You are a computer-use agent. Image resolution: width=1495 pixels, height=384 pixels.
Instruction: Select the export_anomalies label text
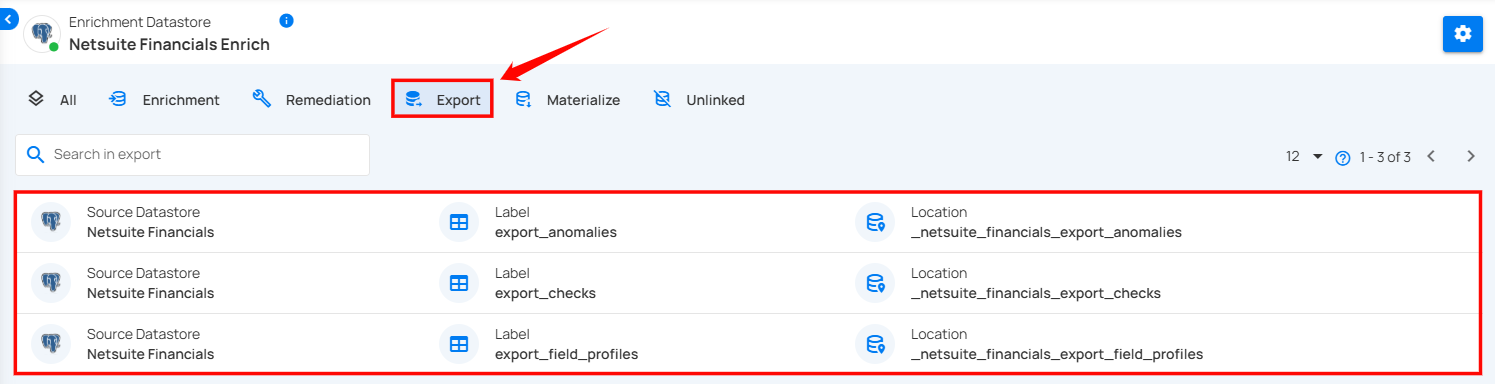556,232
